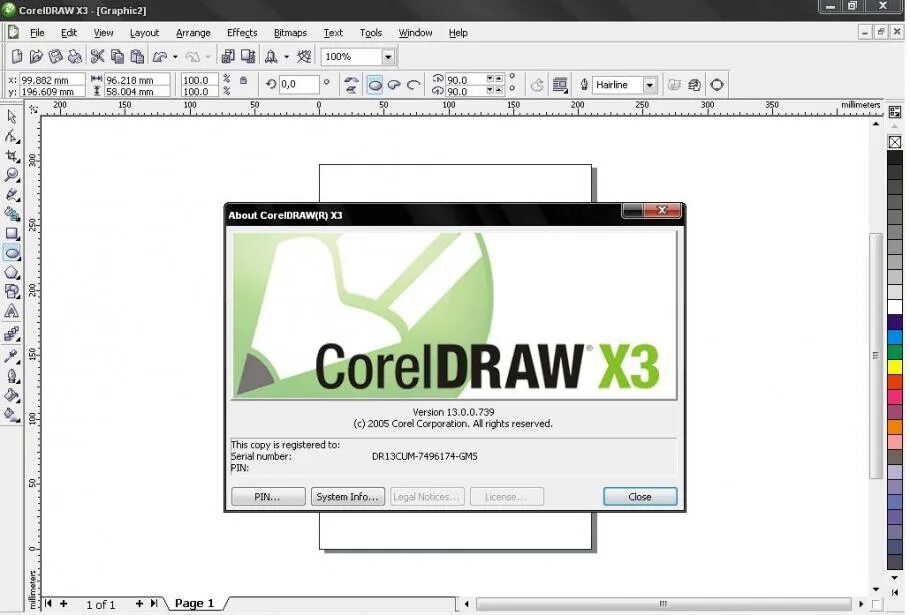910x615 pixels.
Task: Open the Edit menu
Action: pyautogui.click(x=69, y=33)
